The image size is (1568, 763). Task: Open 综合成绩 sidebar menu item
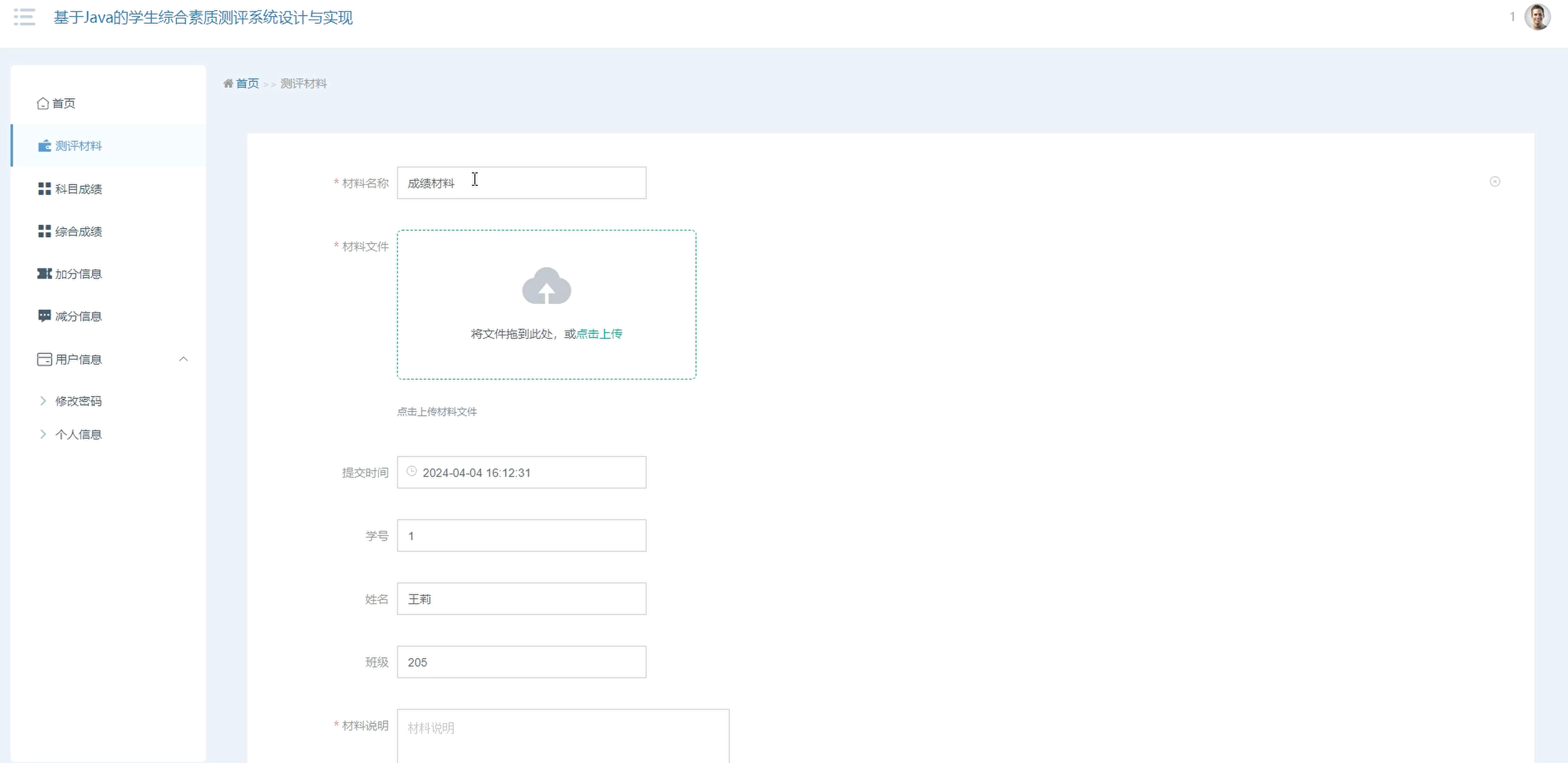(x=108, y=231)
